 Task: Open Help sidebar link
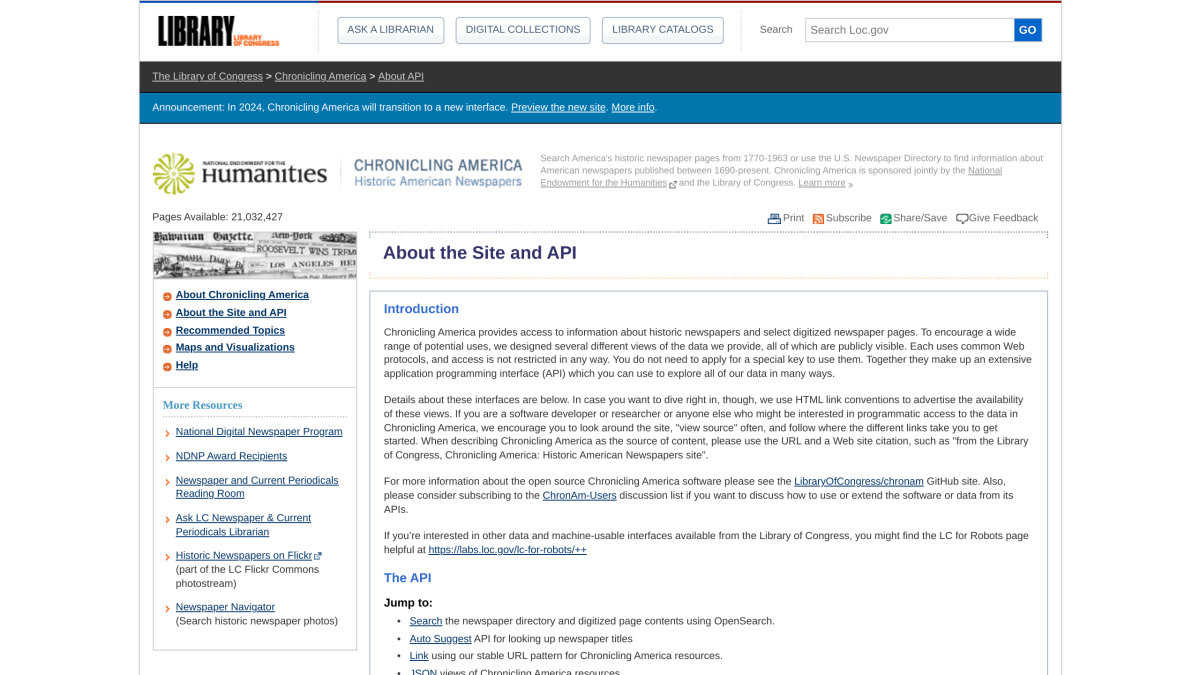[187, 365]
